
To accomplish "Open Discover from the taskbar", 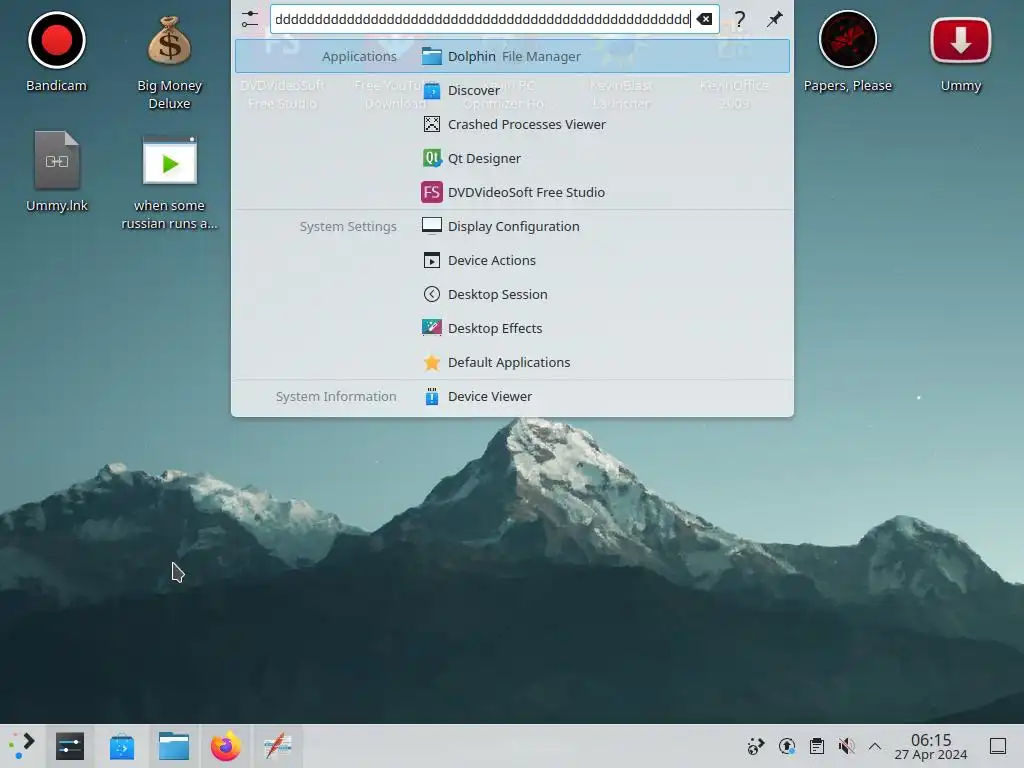I will pyautogui.click(x=121, y=746).
